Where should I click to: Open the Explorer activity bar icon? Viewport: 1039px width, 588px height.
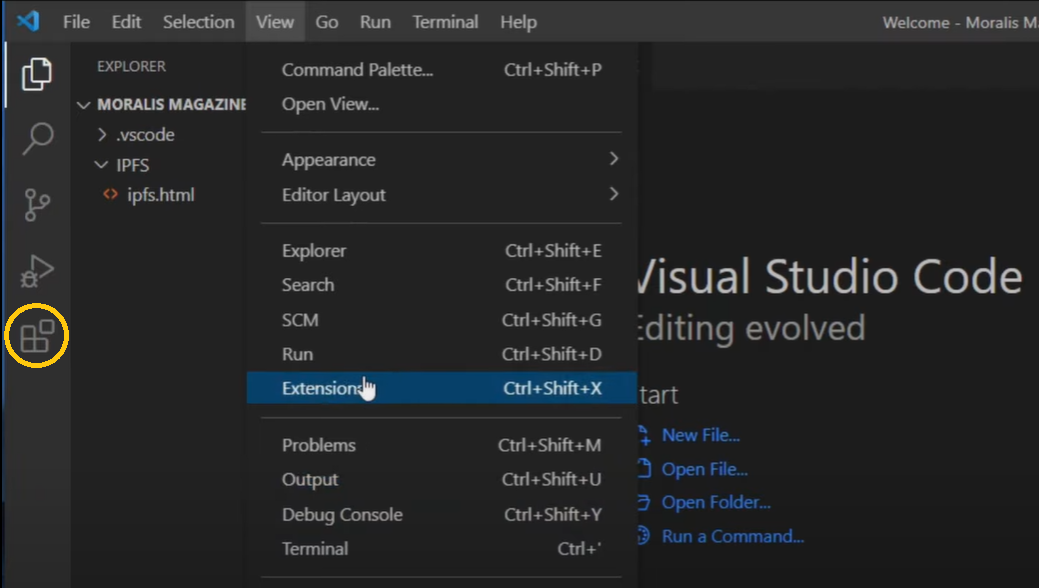tap(37, 74)
